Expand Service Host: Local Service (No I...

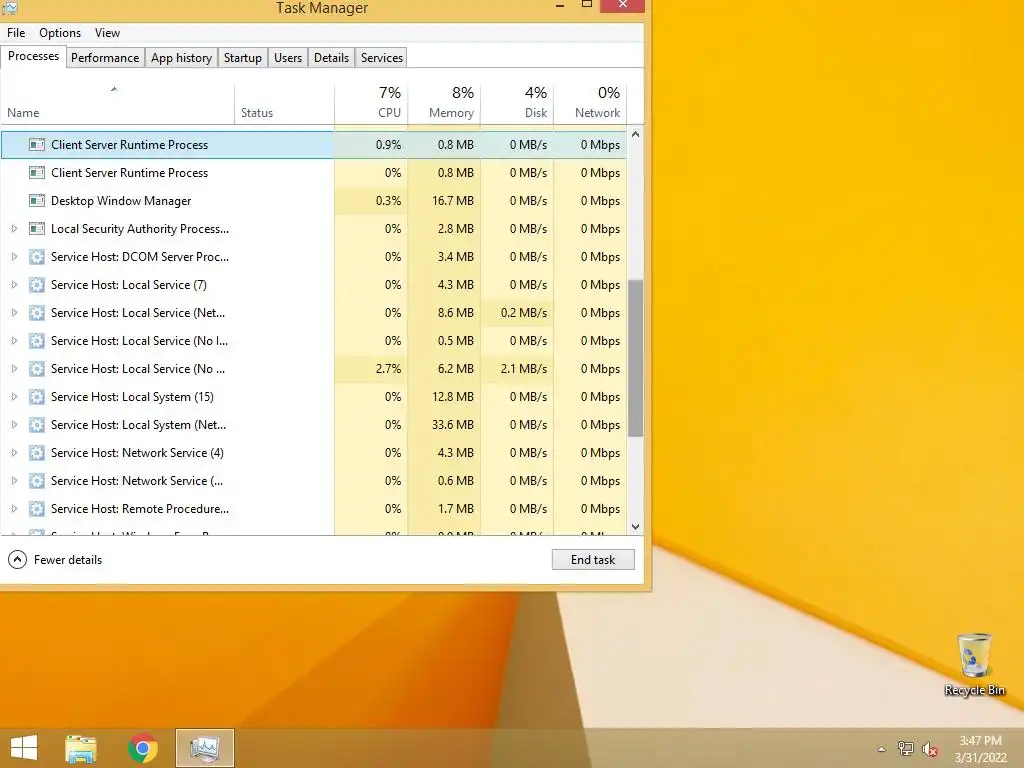(x=14, y=341)
